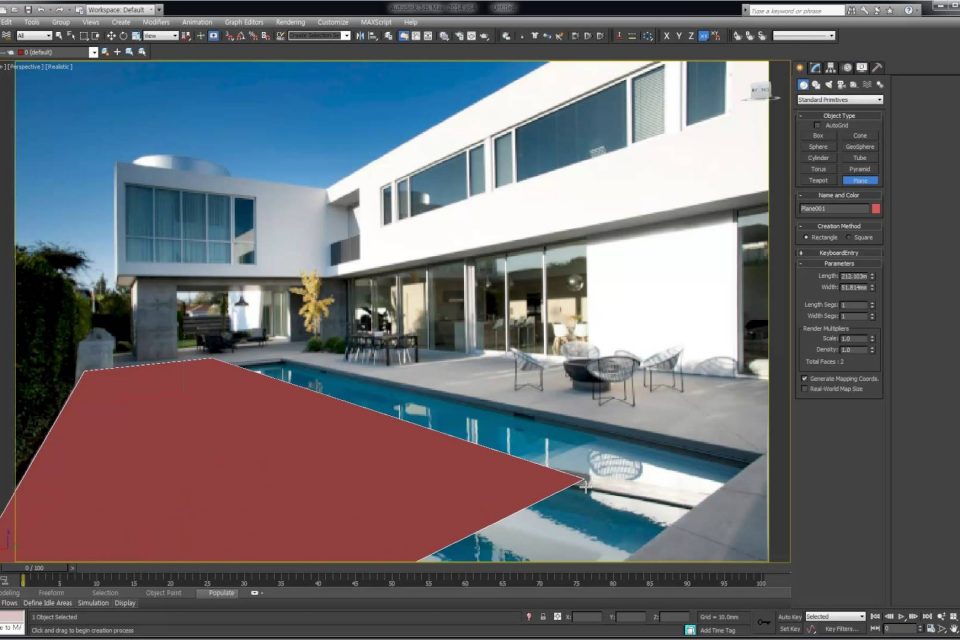Viewport: 960px width, 640px height.
Task: Expand the KeyboardEntry rollout
Action: 838,253
